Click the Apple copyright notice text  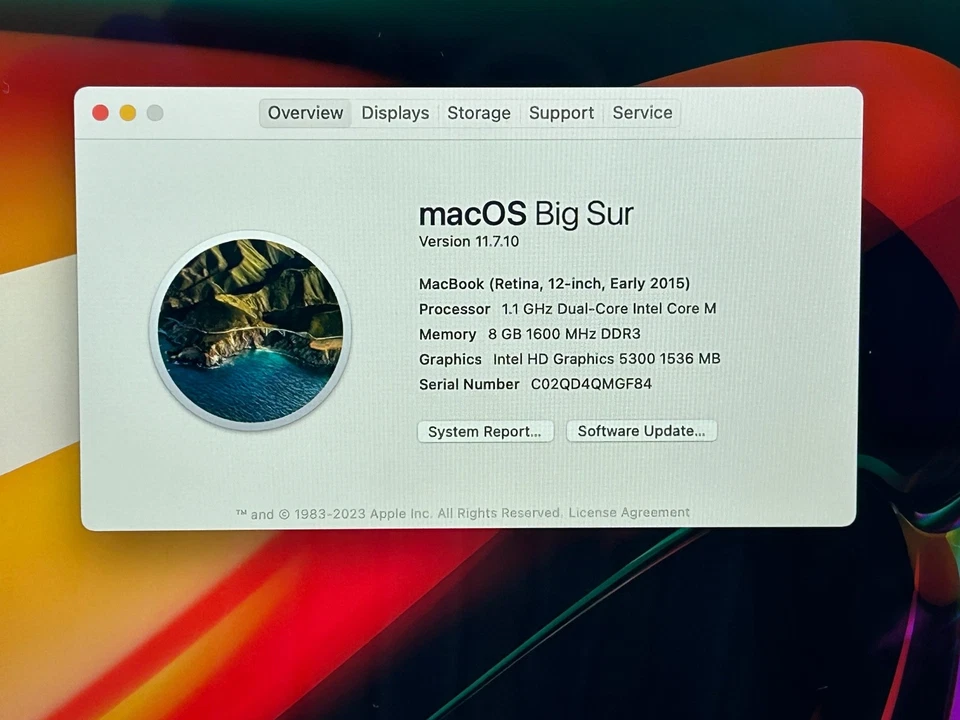click(400, 512)
